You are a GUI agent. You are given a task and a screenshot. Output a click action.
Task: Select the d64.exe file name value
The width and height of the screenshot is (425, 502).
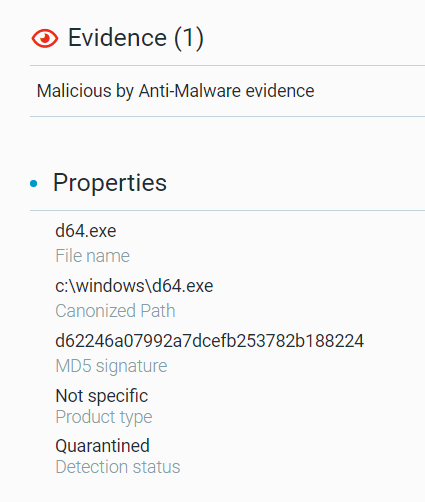pos(86,231)
